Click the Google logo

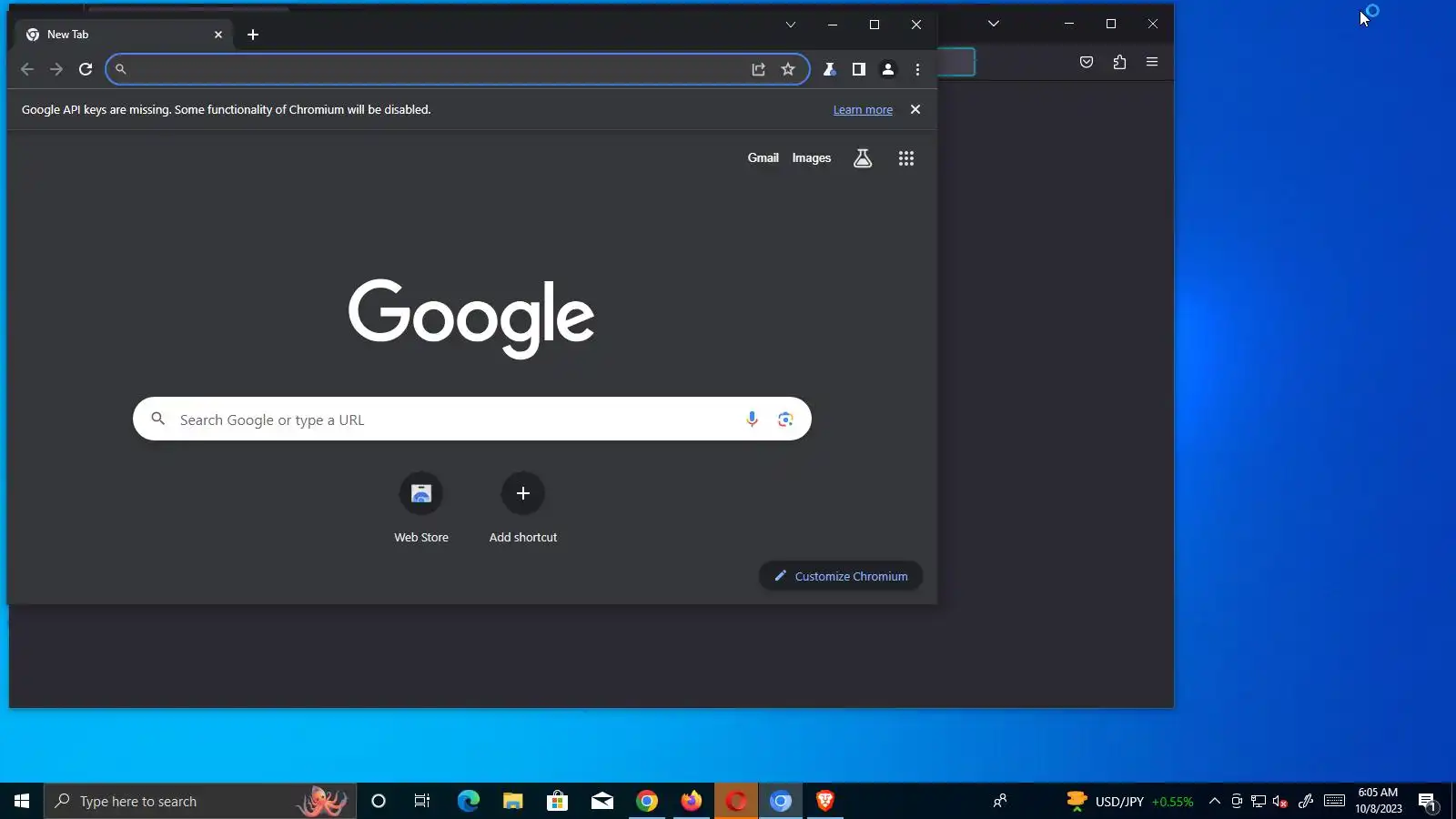click(x=471, y=318)
